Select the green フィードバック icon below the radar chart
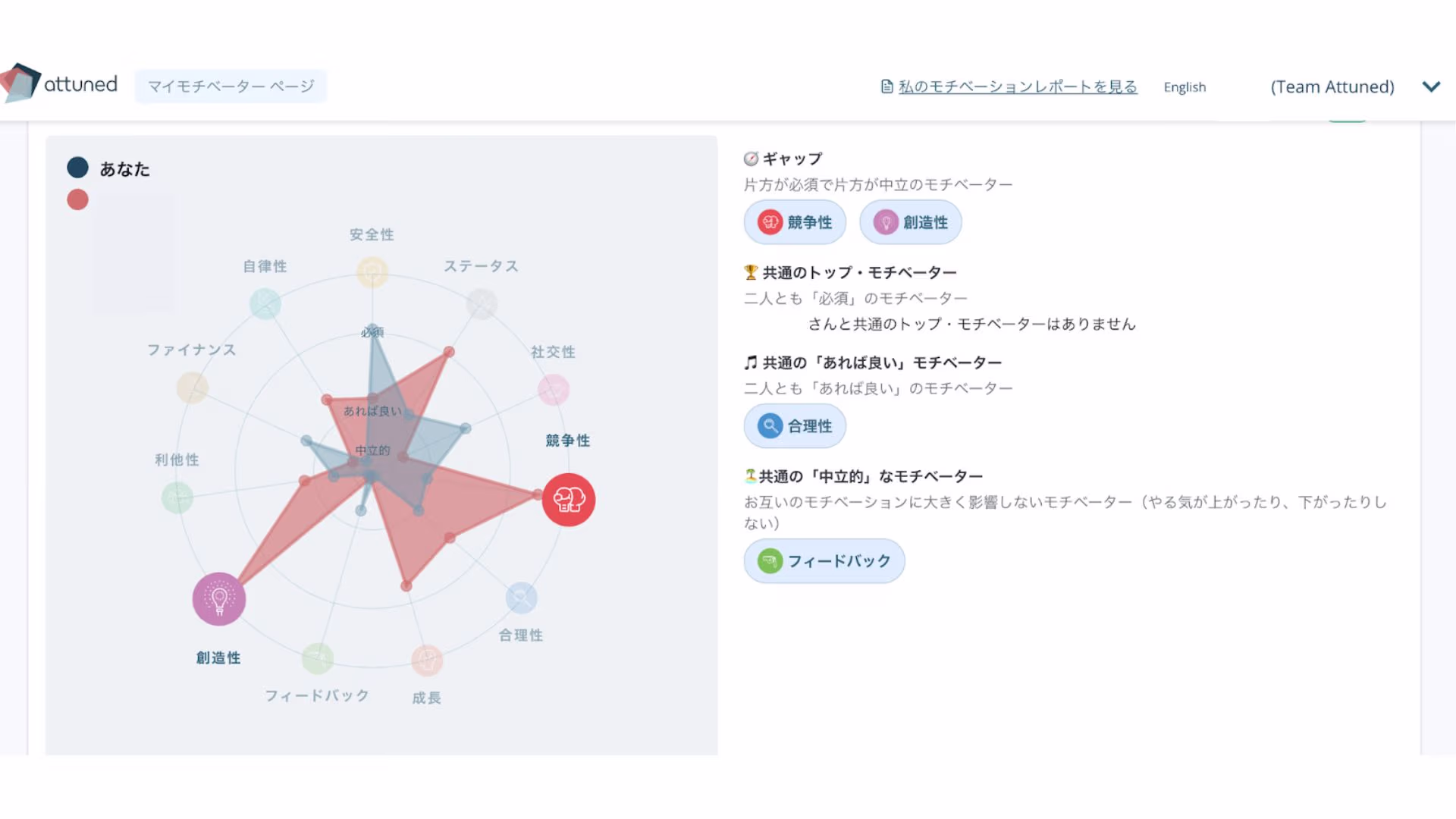Viewport: 1456px width, 819px height. [316, 660]
